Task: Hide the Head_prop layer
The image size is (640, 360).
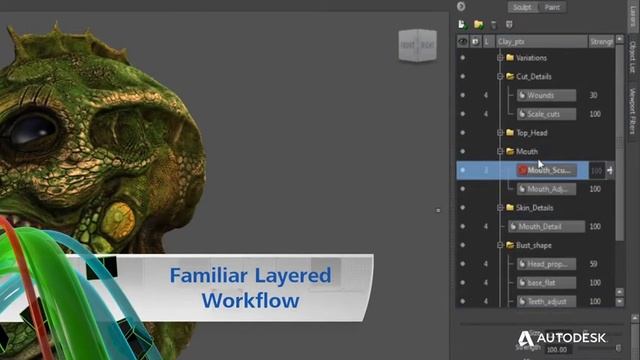Action: 462,264
